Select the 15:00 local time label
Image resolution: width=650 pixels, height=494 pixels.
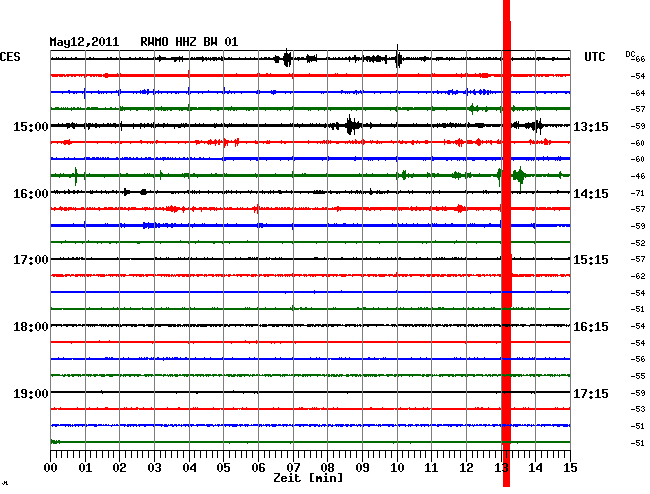click(31, 126)
